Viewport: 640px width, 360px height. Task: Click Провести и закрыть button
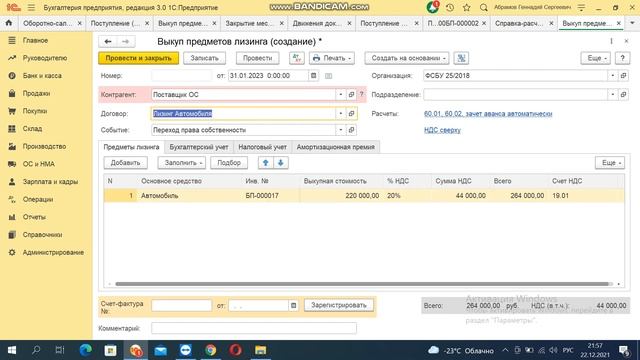tap(138, 58)
